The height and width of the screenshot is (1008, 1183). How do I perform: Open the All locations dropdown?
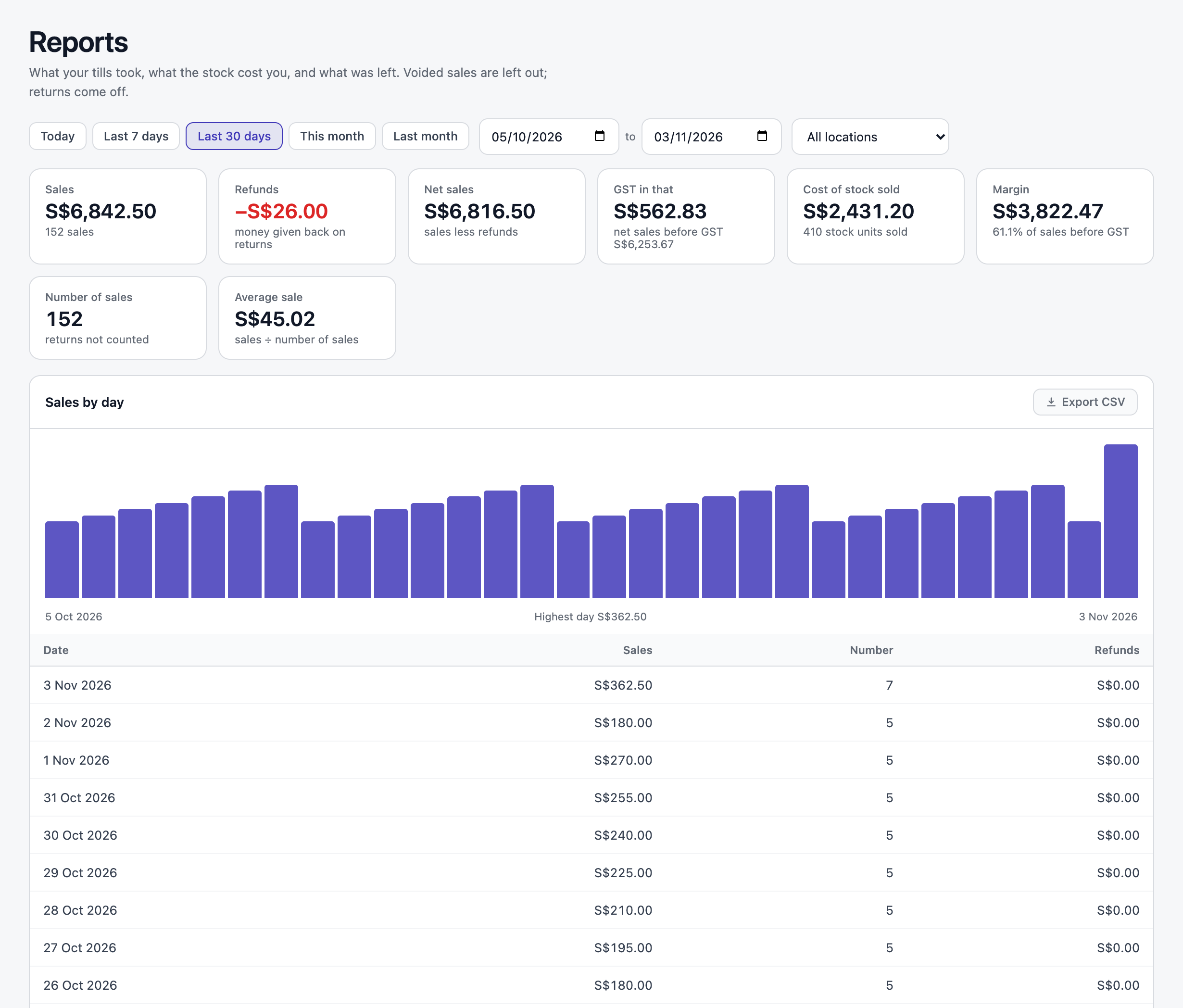870,137
